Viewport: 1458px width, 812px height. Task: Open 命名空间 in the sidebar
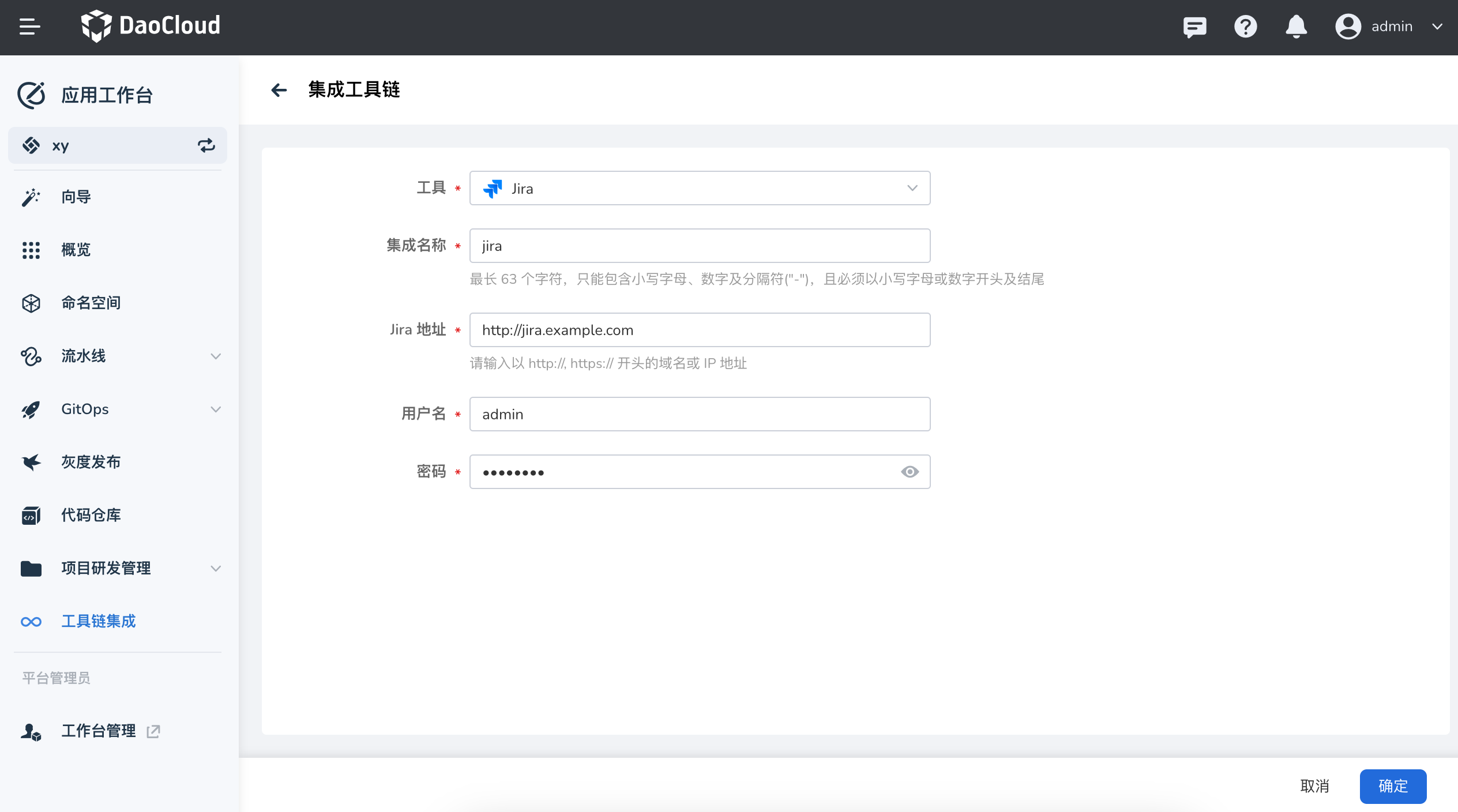[x=91, y=303]
